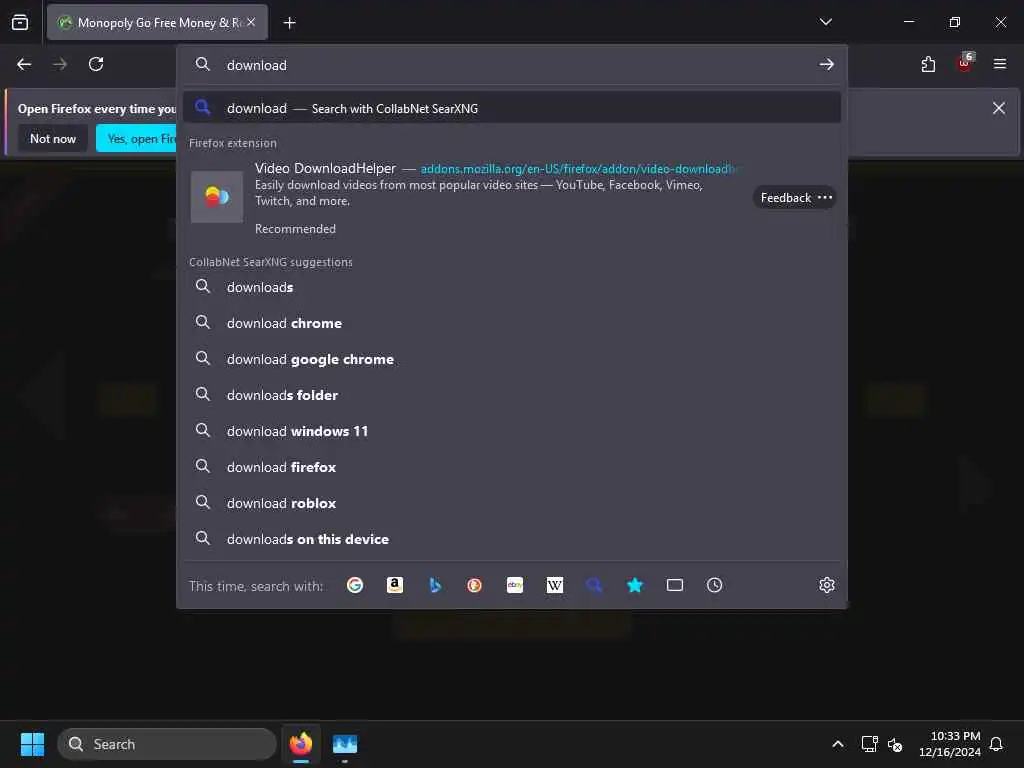Search with eBay one-off engine icon
Viewport: 1024px width, 768px height.
(515, 585)
